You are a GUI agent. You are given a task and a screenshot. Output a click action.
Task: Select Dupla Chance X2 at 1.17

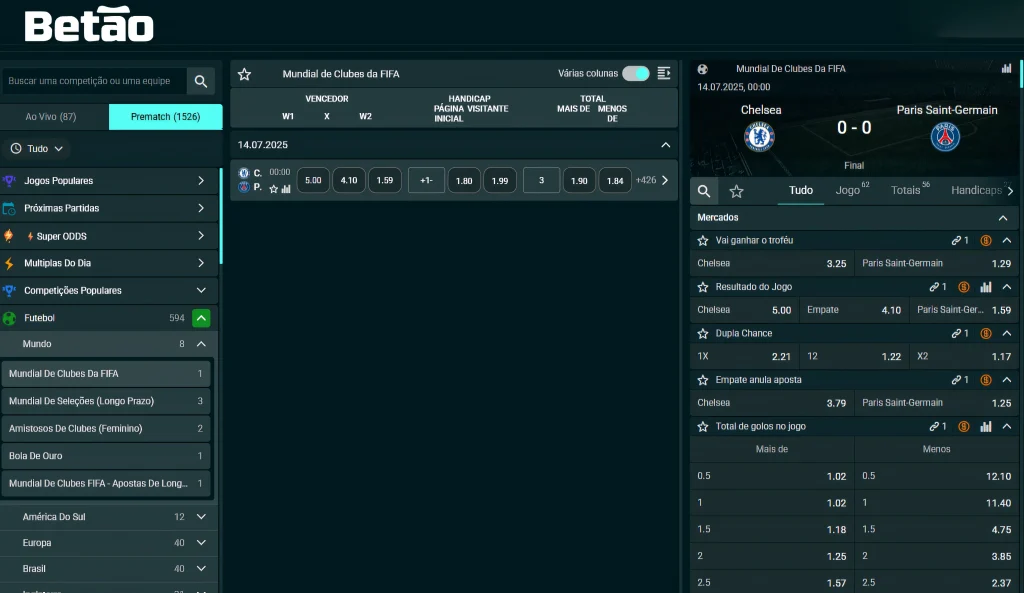964,357
